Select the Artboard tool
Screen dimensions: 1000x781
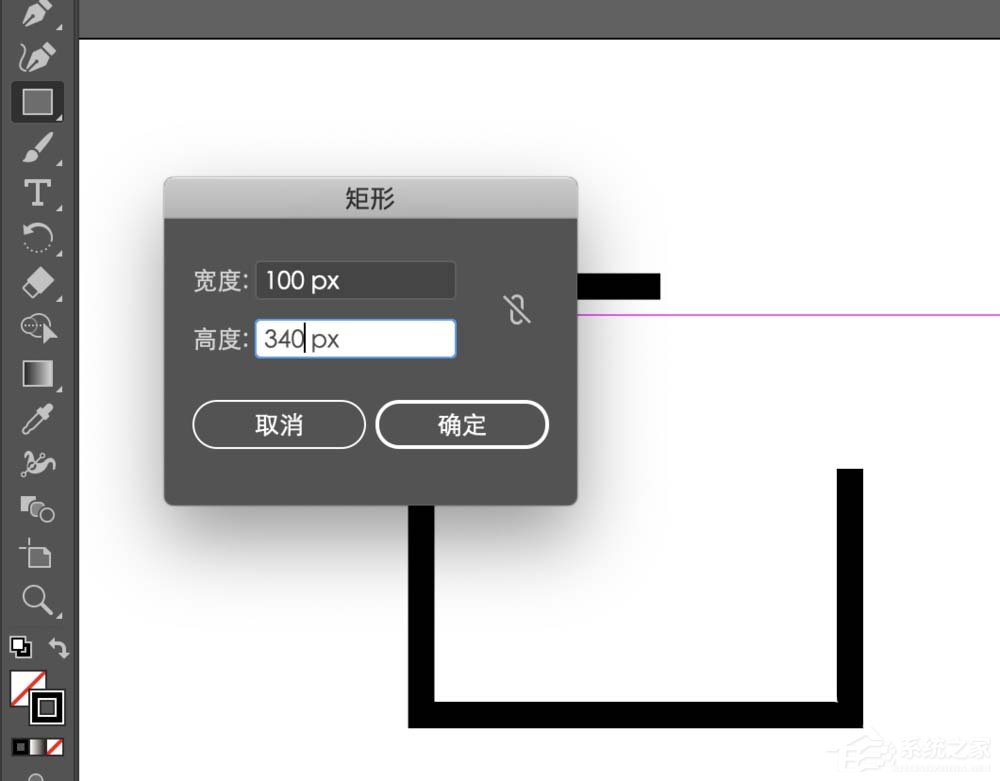[37, 553]
